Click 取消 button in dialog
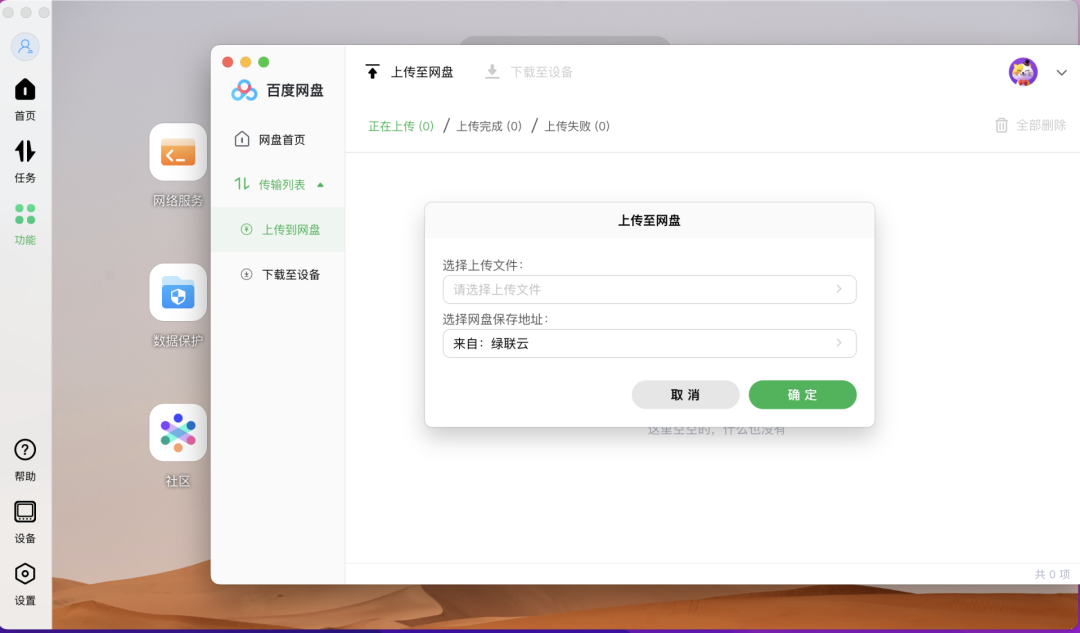This screenshot has height=633, width=1080. (x=685, y=395)
